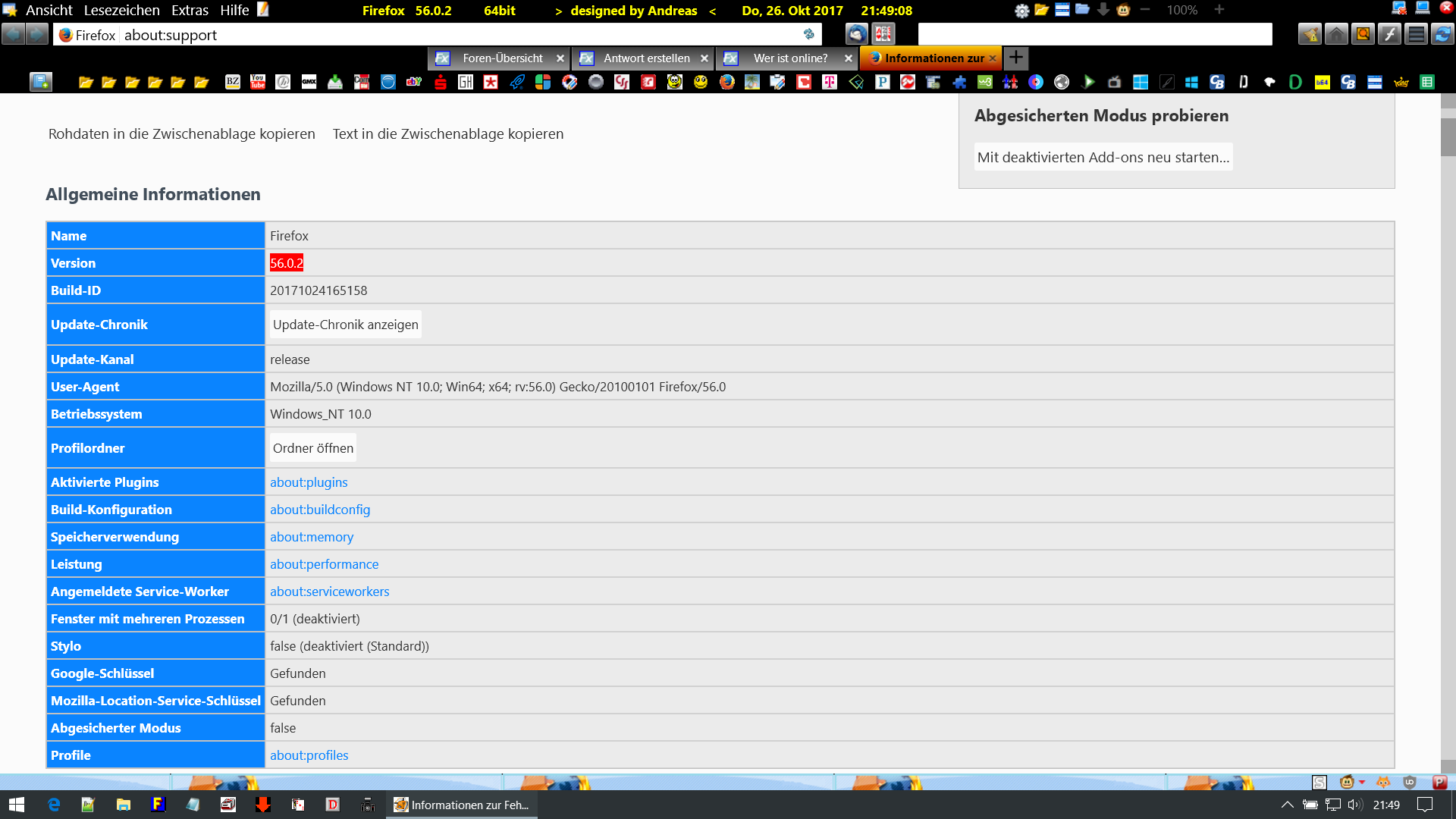The width and height of the screenshot is (1456, 819).
Task: Click the settings gear icon in menu bar
Action: [1021, 11]
